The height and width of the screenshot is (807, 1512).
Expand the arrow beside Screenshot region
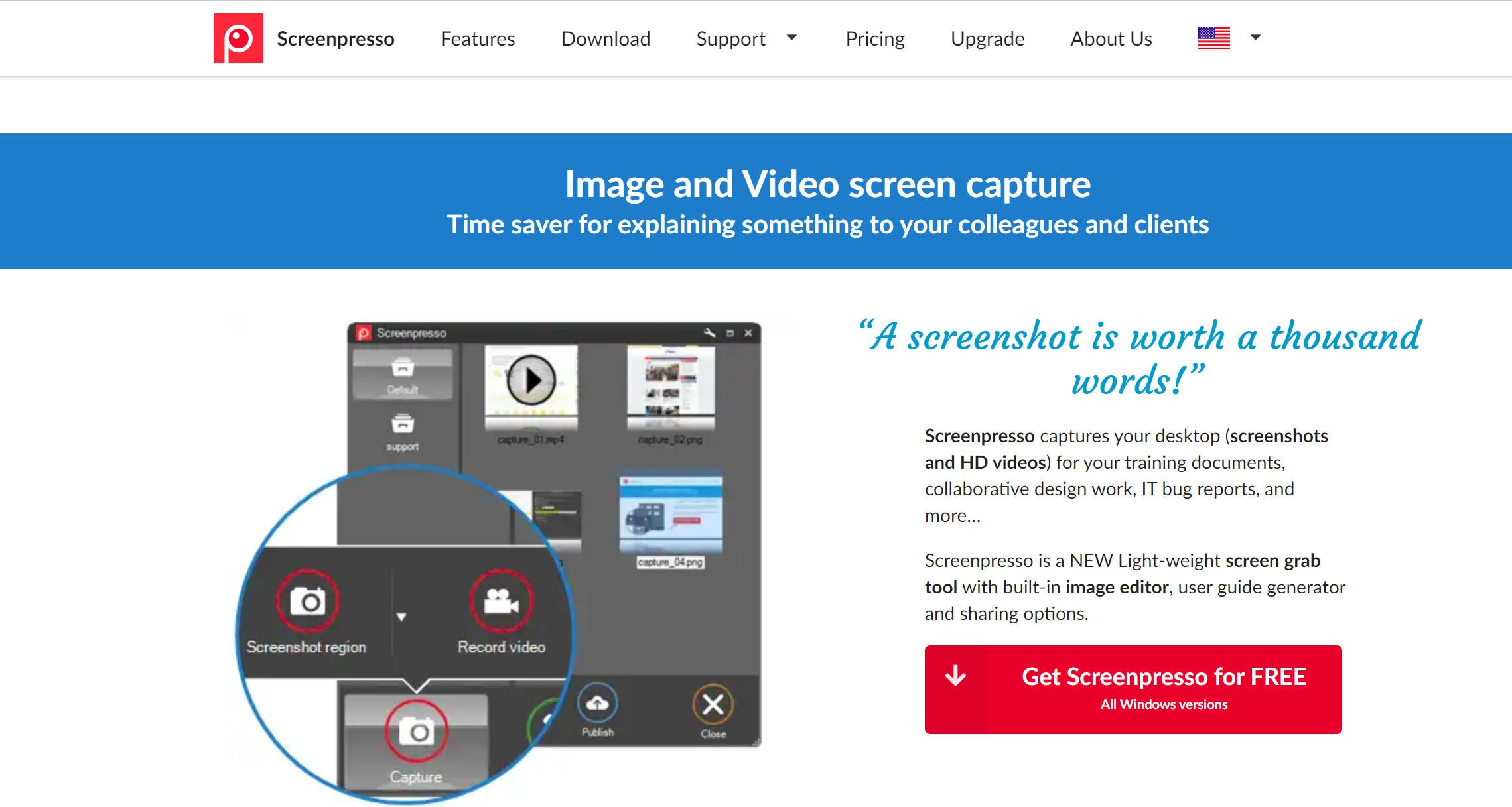[x=401, y=617]
